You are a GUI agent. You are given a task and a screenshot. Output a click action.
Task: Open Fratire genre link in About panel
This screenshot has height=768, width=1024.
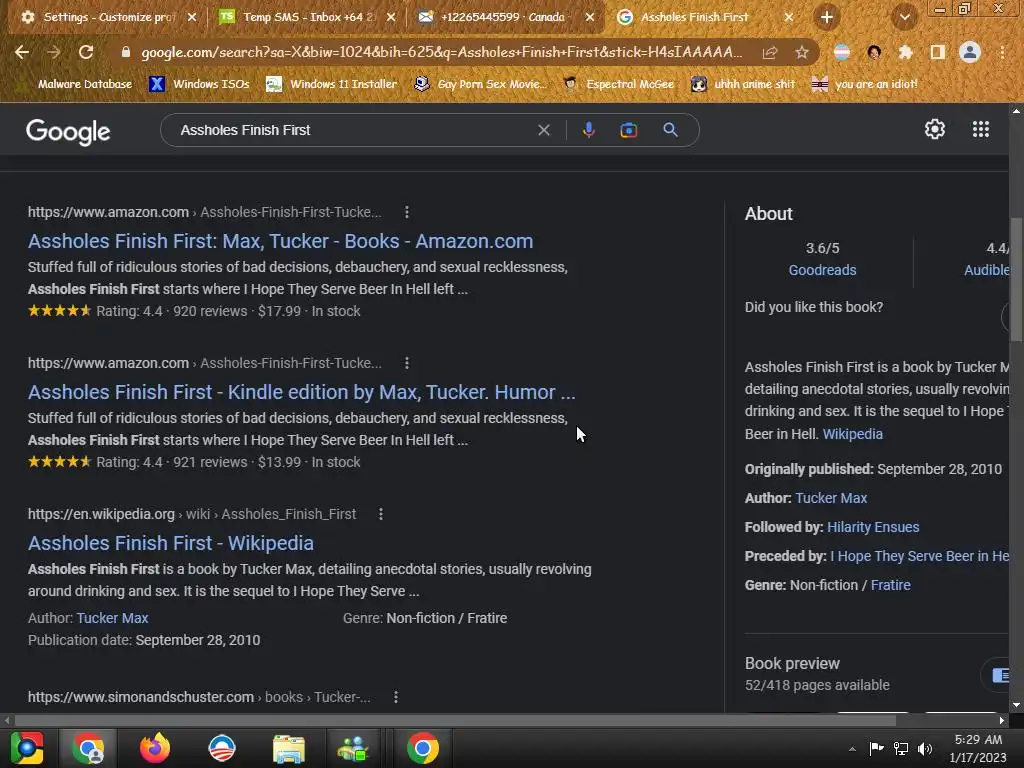pyautogui.click(x=890, y=585)
